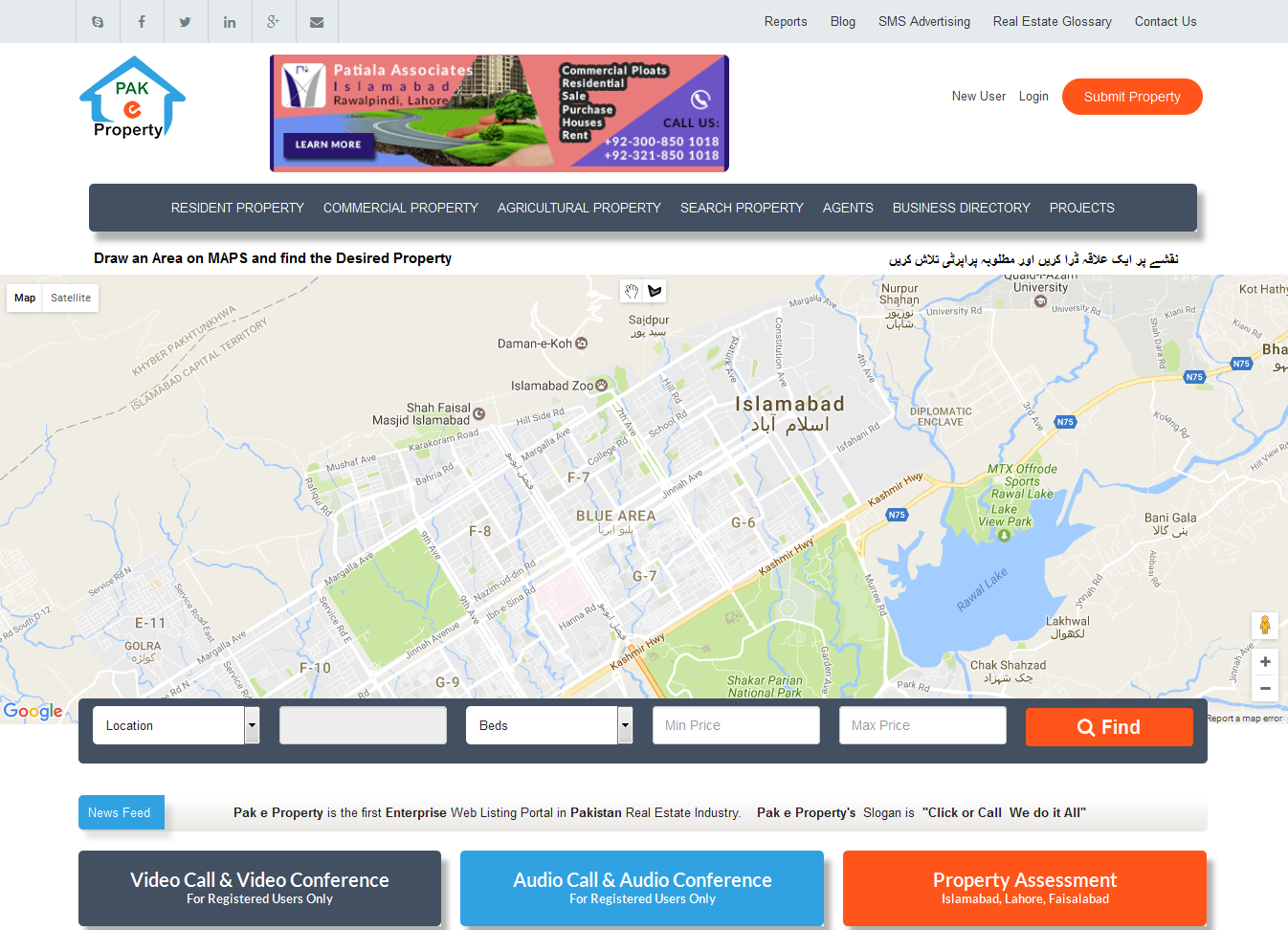Viewport: 1288px width, 930px height.
Task: Open Business Directory menu item
Action: [962, 208]
